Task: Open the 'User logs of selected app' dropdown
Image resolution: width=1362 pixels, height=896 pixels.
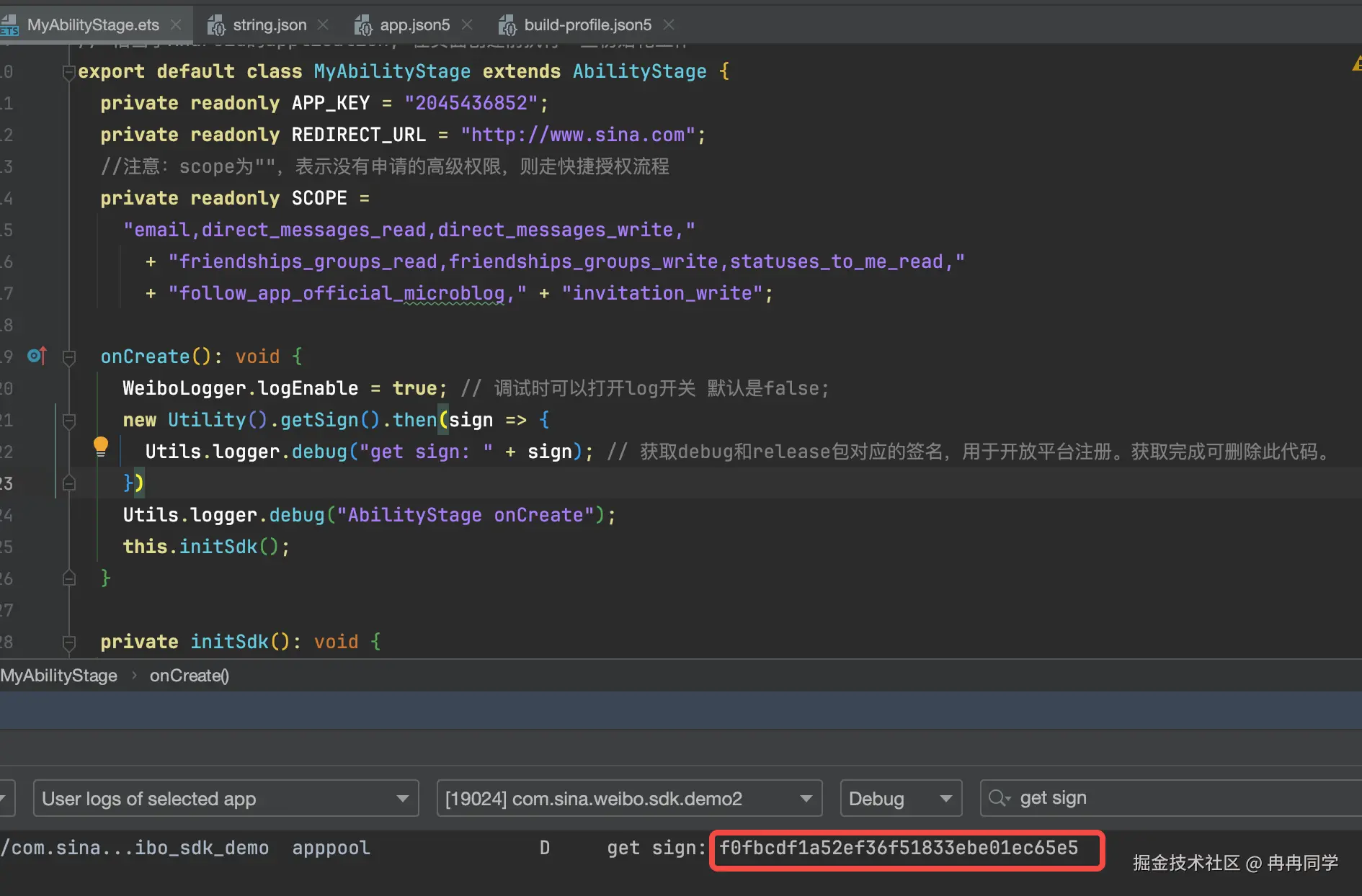Action: 226,799
